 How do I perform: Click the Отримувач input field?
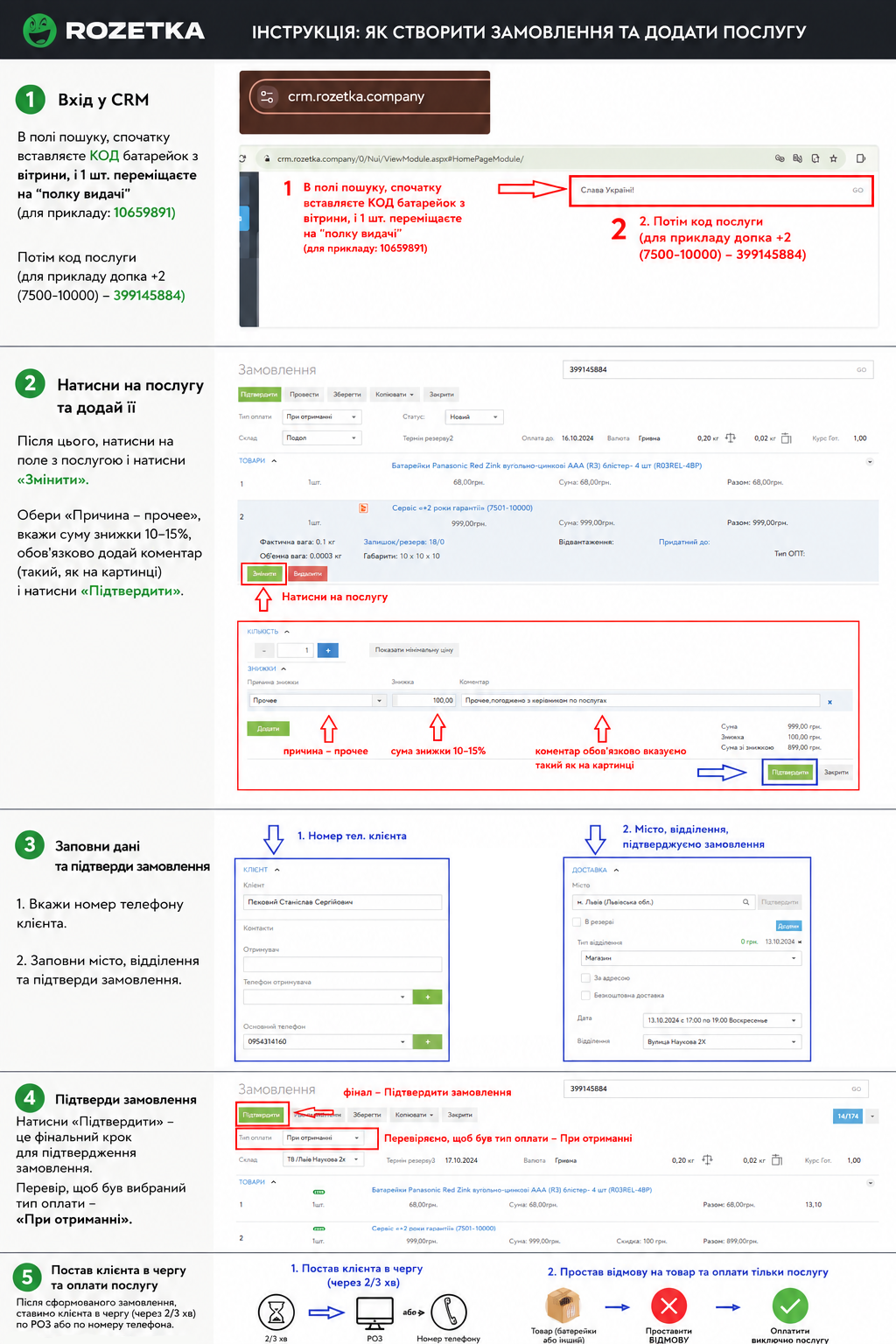pyautogui.click(x=342, y=963)
